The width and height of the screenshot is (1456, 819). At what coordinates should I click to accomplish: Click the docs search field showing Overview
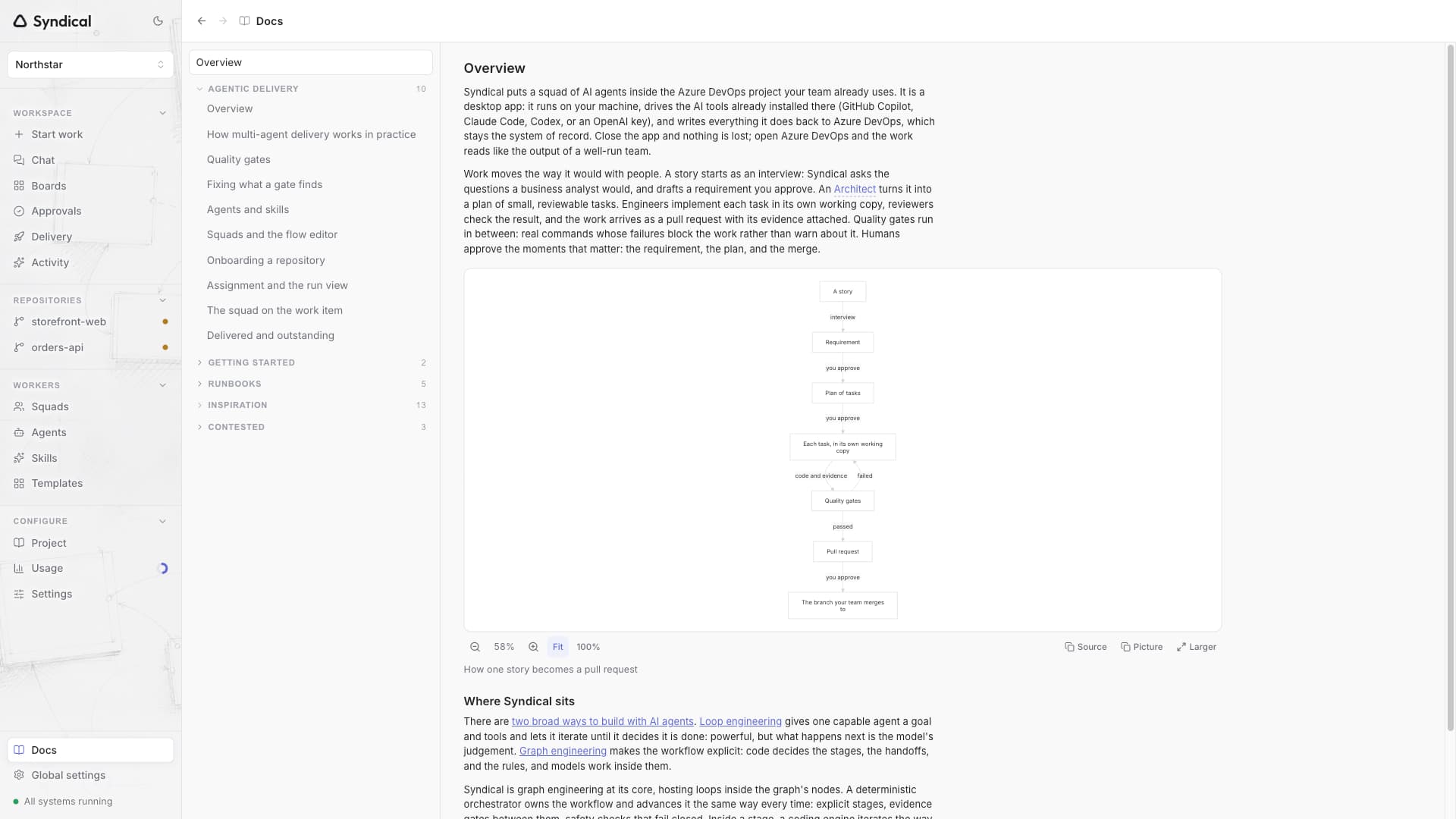point(311,62)
